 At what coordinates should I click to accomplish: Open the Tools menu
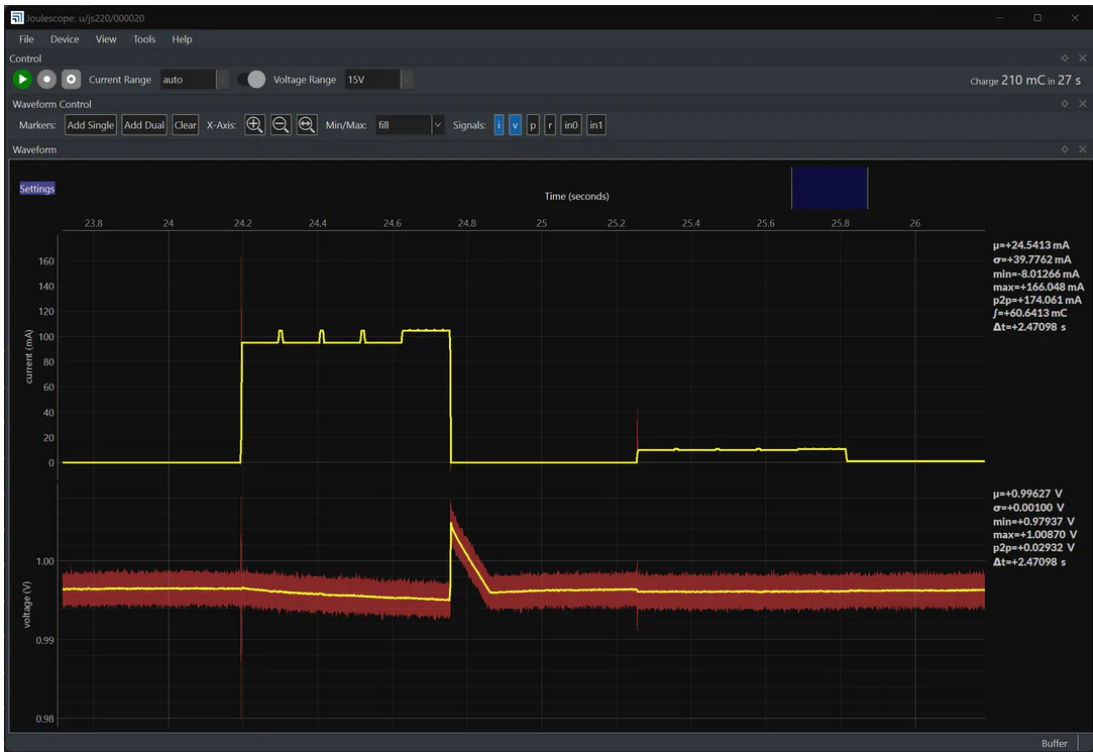click(144, 39)
